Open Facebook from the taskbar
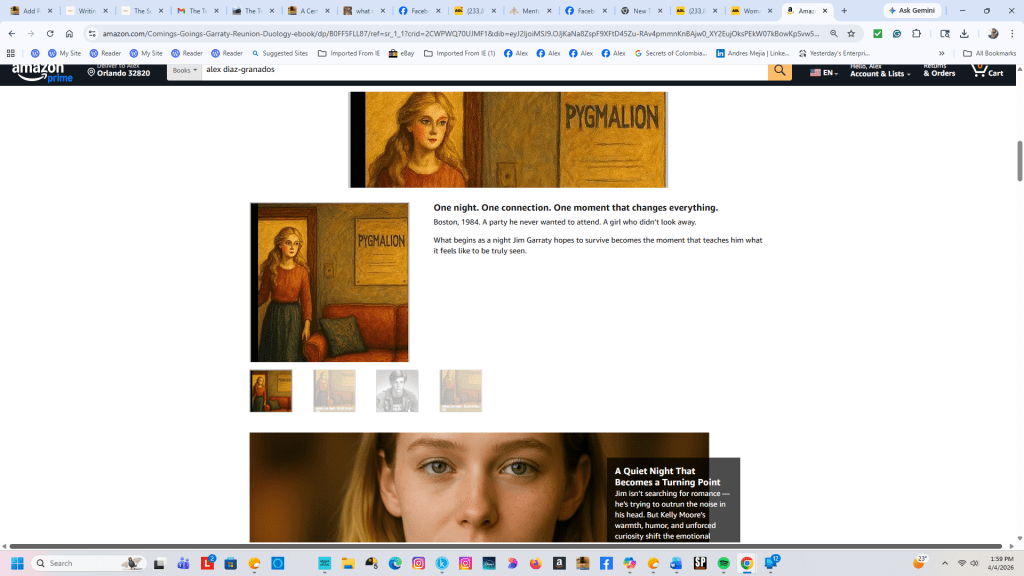 (x=606, y=563)
